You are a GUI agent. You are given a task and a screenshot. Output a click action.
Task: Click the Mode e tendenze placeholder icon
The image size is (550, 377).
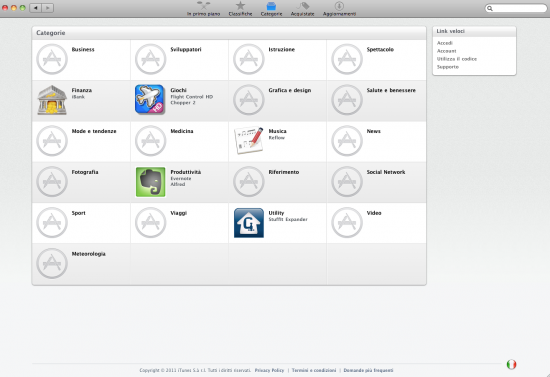[52, 141]
